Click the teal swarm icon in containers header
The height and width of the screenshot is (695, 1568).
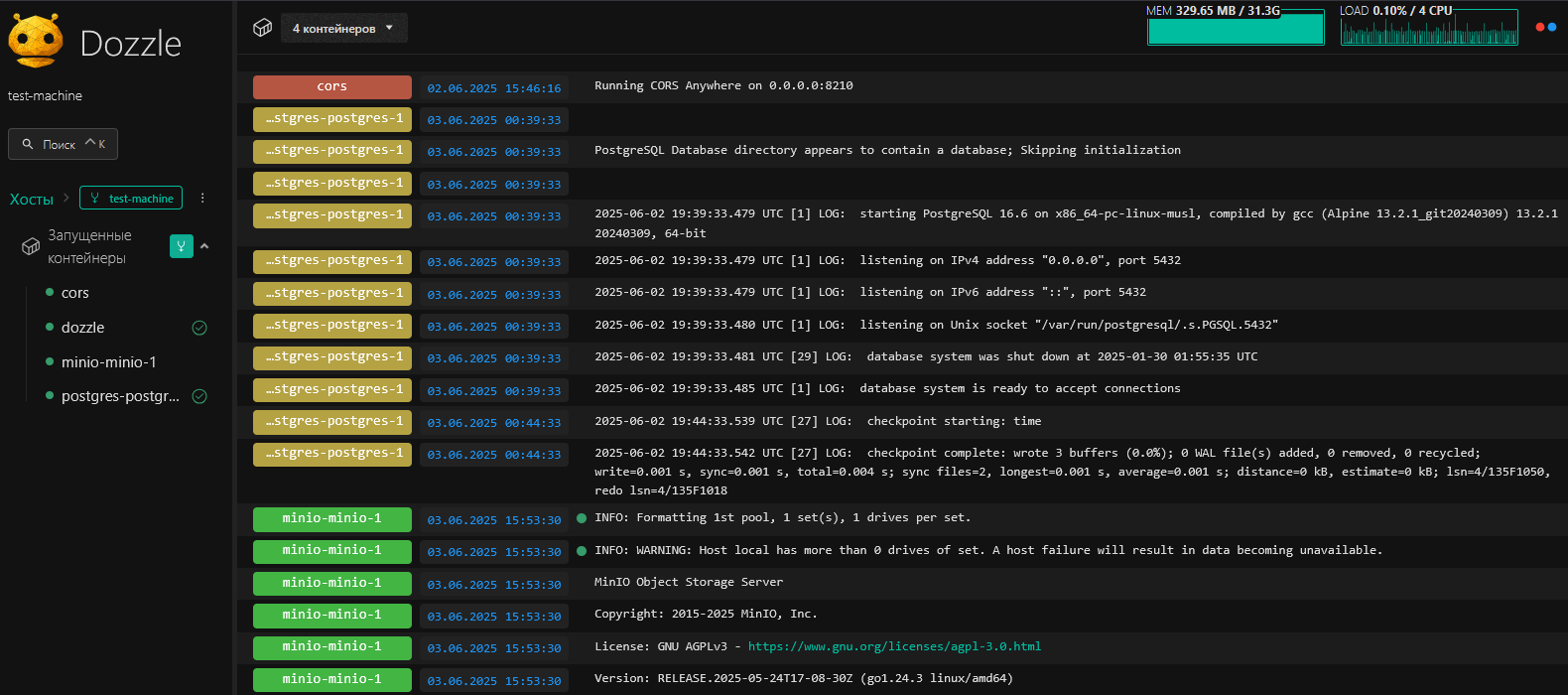click(x=181, y=246)
